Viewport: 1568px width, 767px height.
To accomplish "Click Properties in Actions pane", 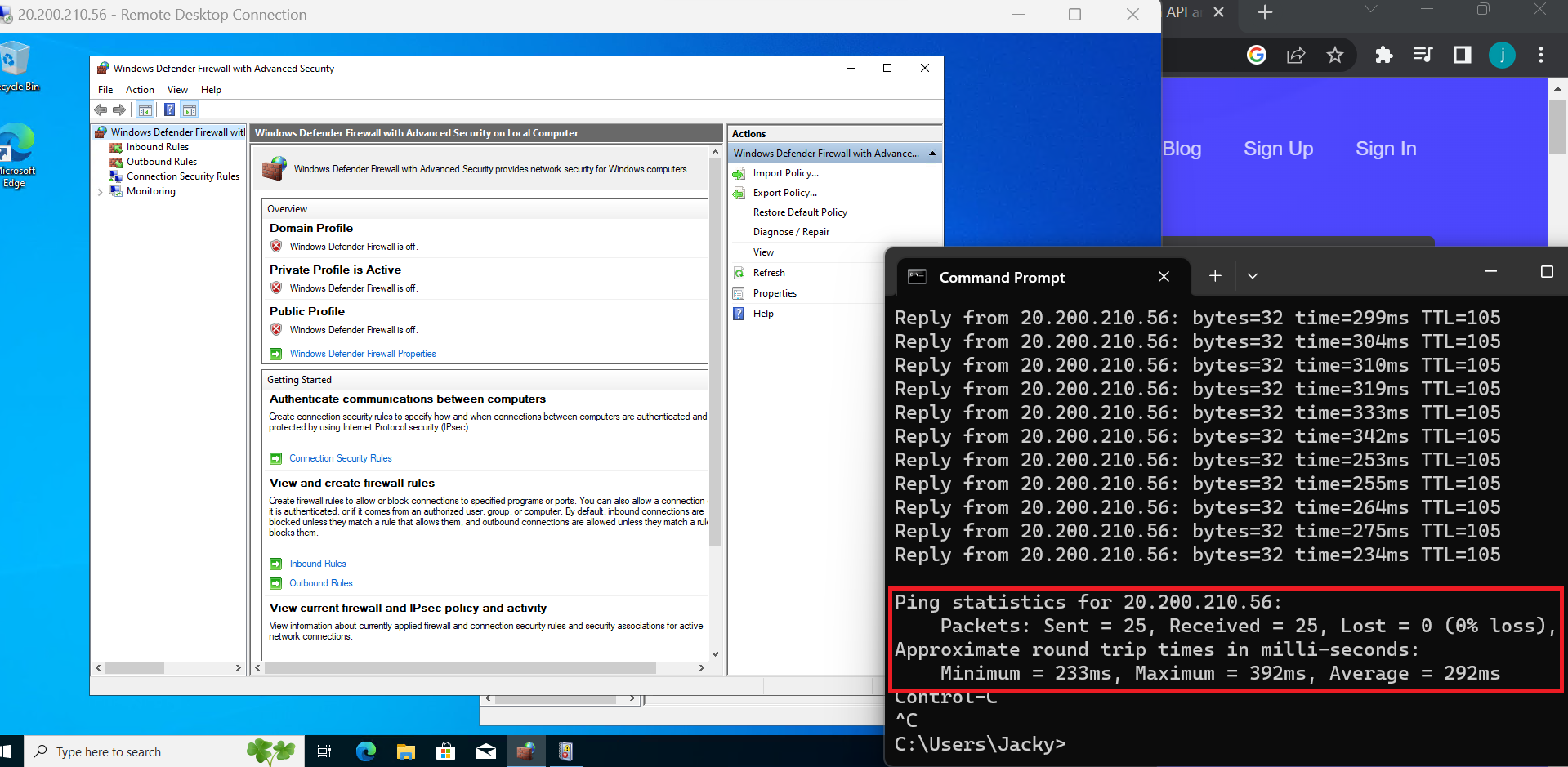I will pyautogui.click(x=775, y=293).
